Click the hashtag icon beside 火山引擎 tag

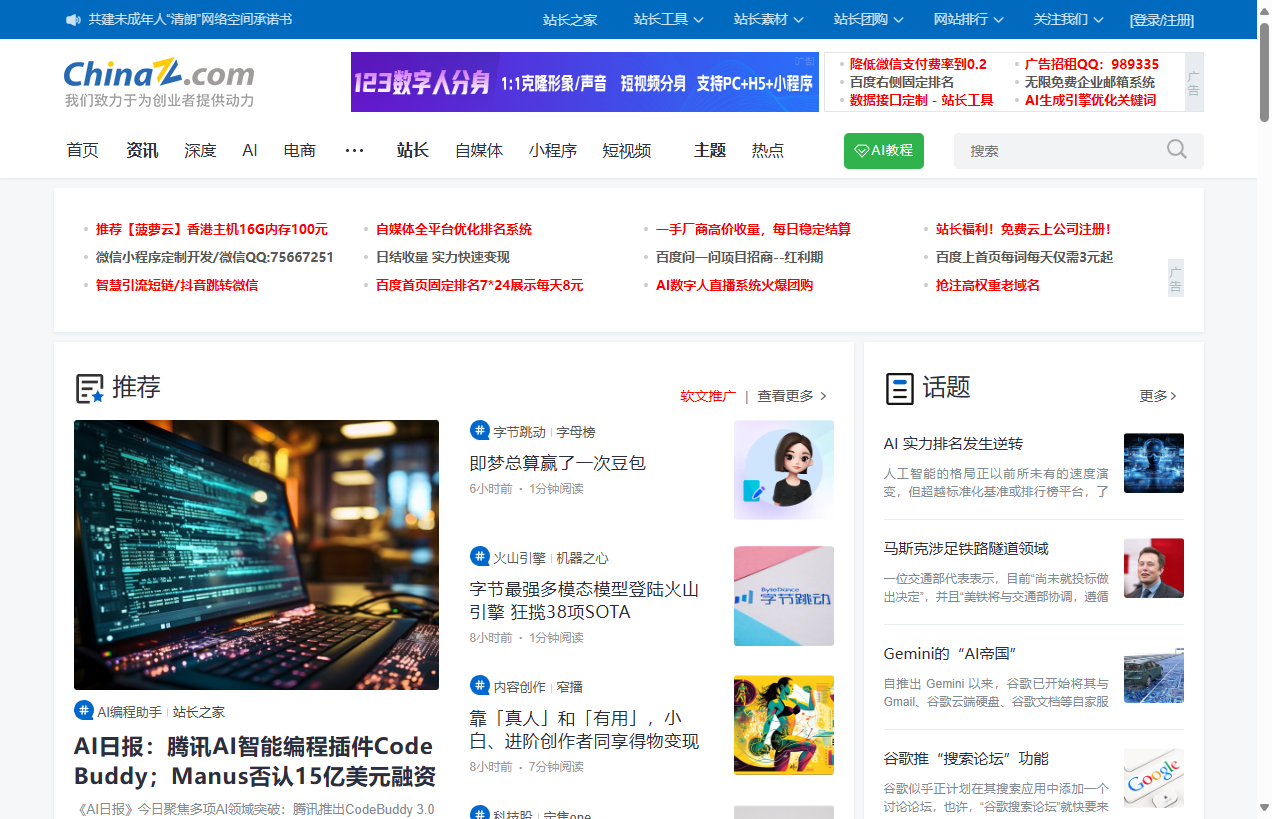click(x=480, y=557)
